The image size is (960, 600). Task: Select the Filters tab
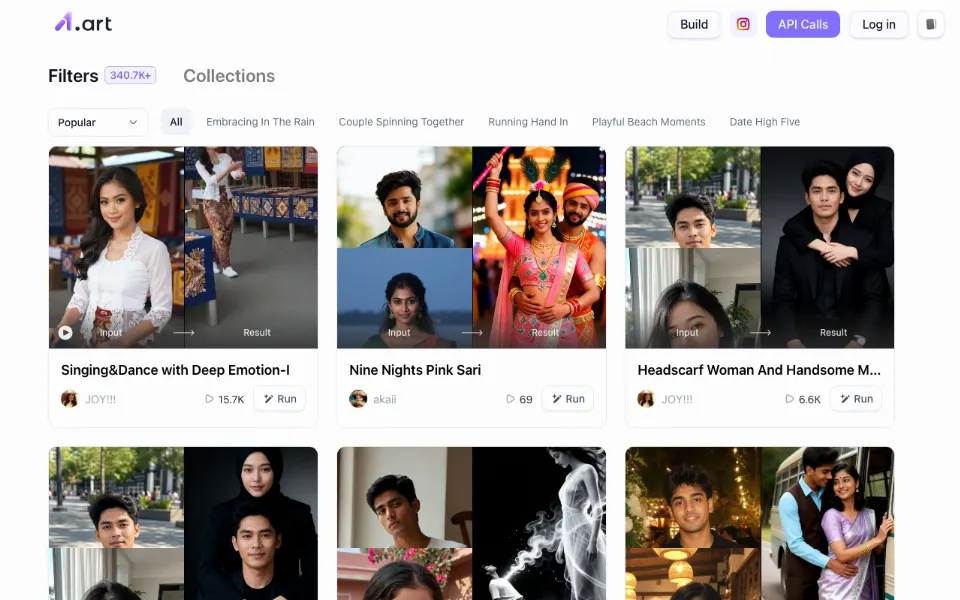tap(73, 76)
